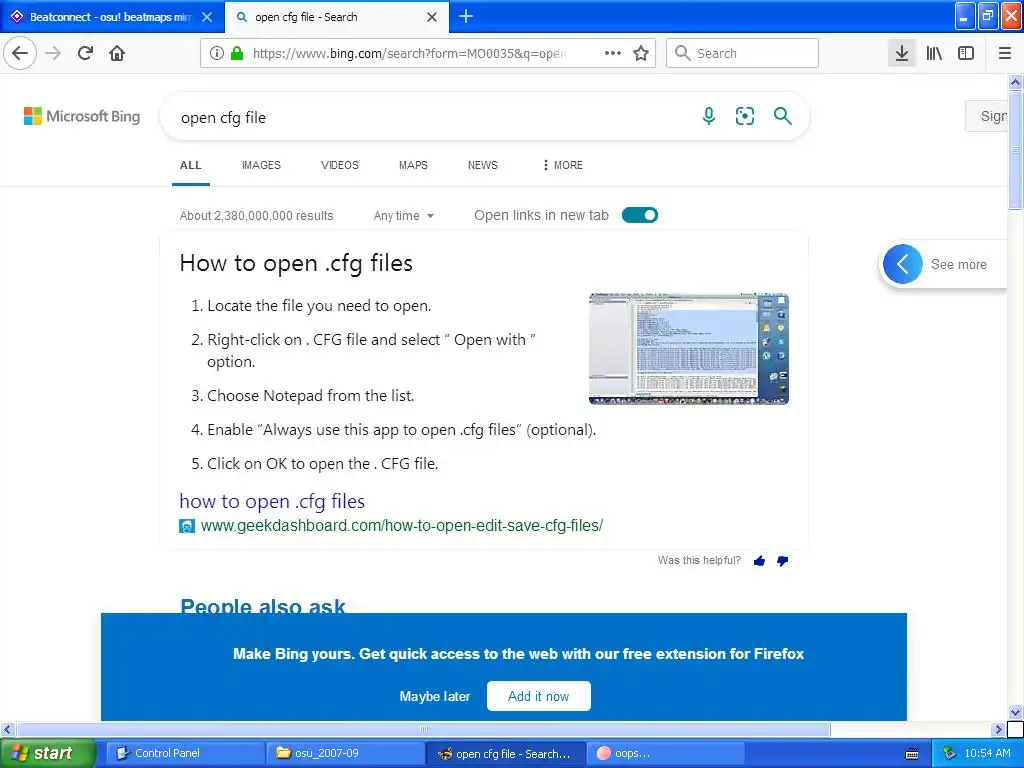1024x768 pixels.
Task: Click the tray icon beside the clock
Action: tap(949, 754)
